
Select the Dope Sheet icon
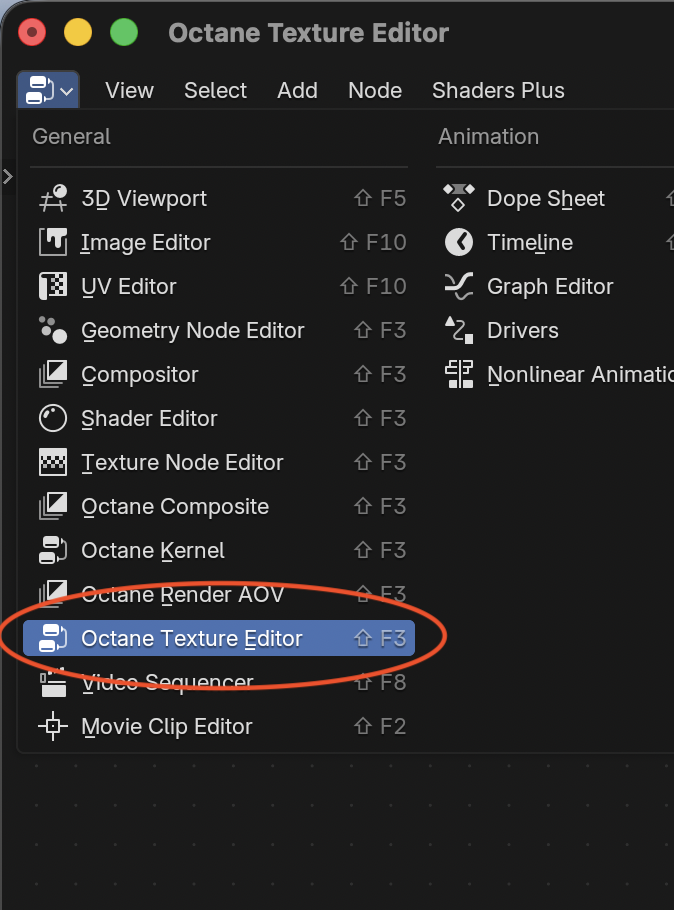pos(459,198)
